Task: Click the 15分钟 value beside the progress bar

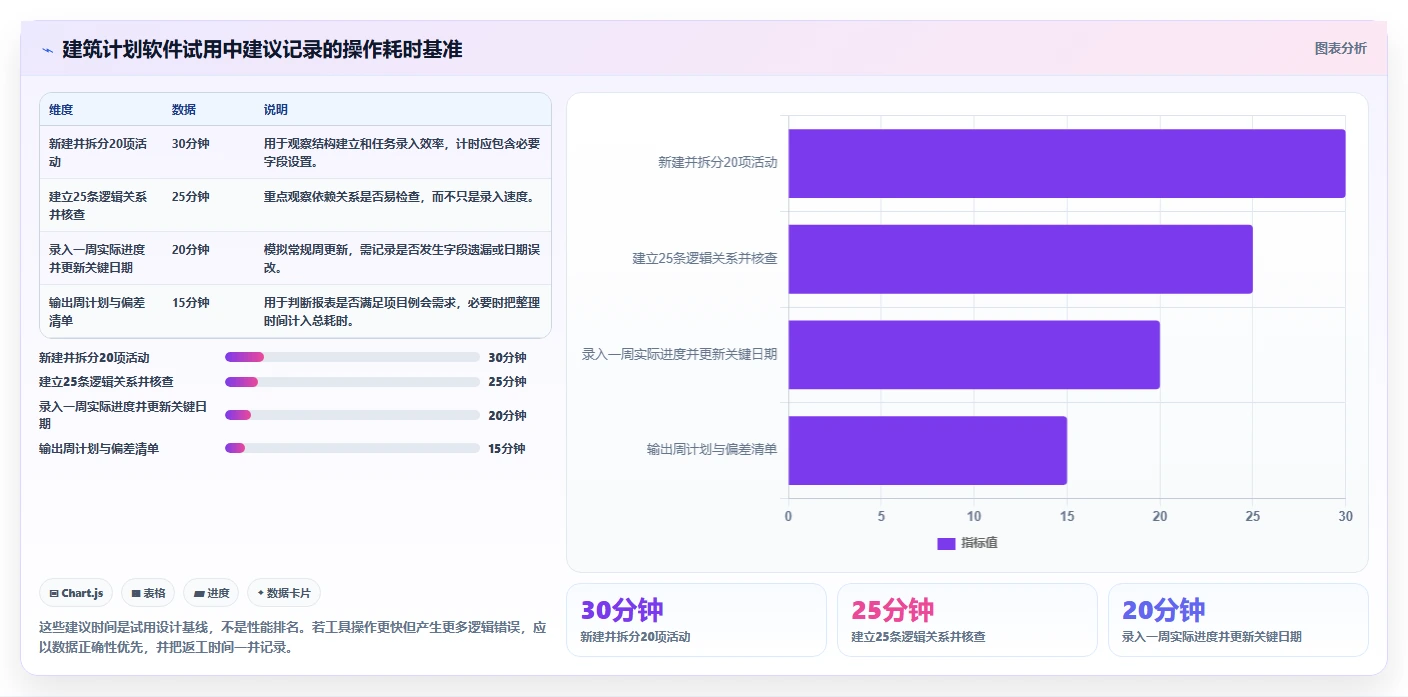Action: tap(507, 448)
